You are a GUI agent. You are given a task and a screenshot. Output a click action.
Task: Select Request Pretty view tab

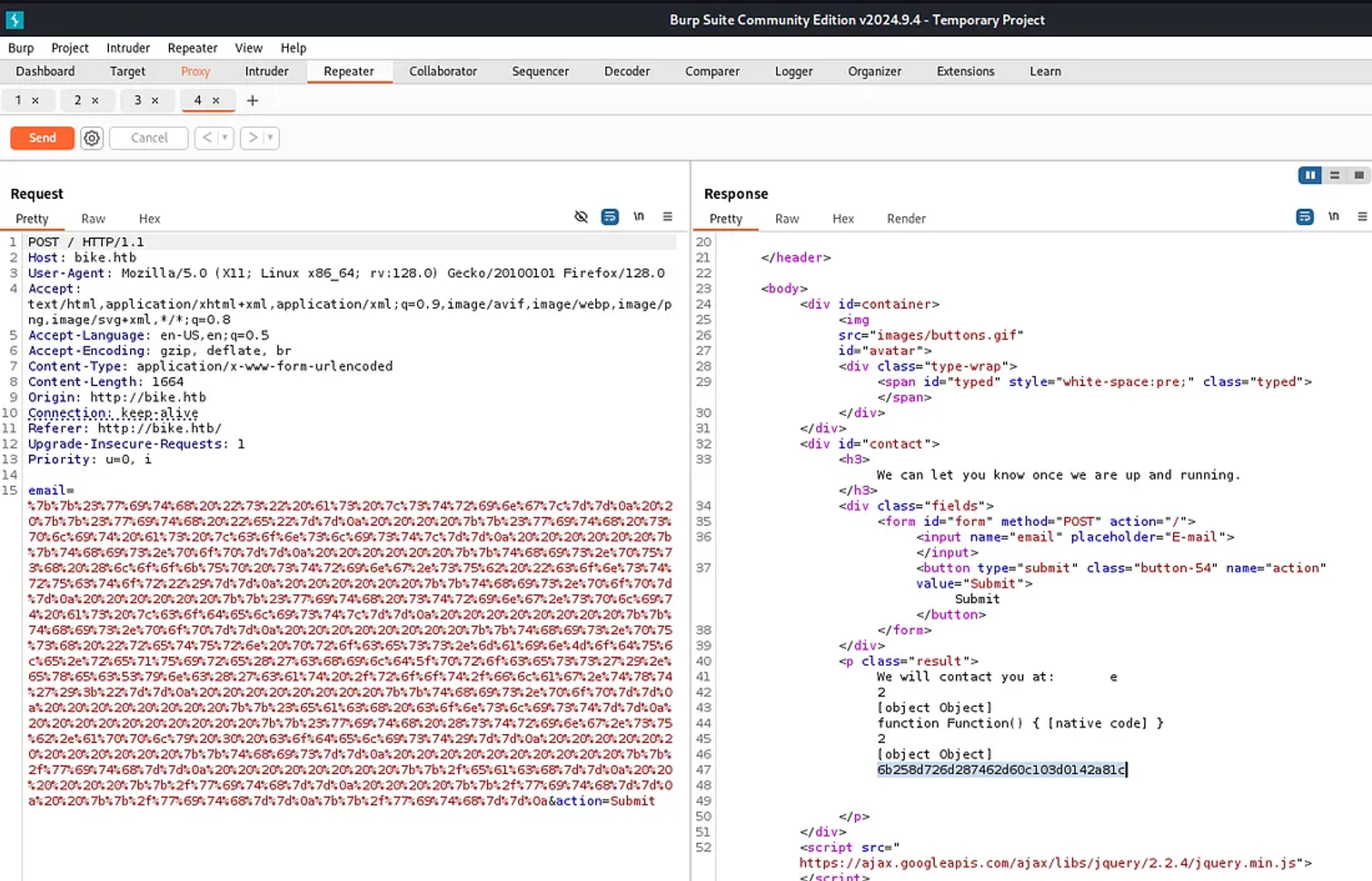point(32,219)
